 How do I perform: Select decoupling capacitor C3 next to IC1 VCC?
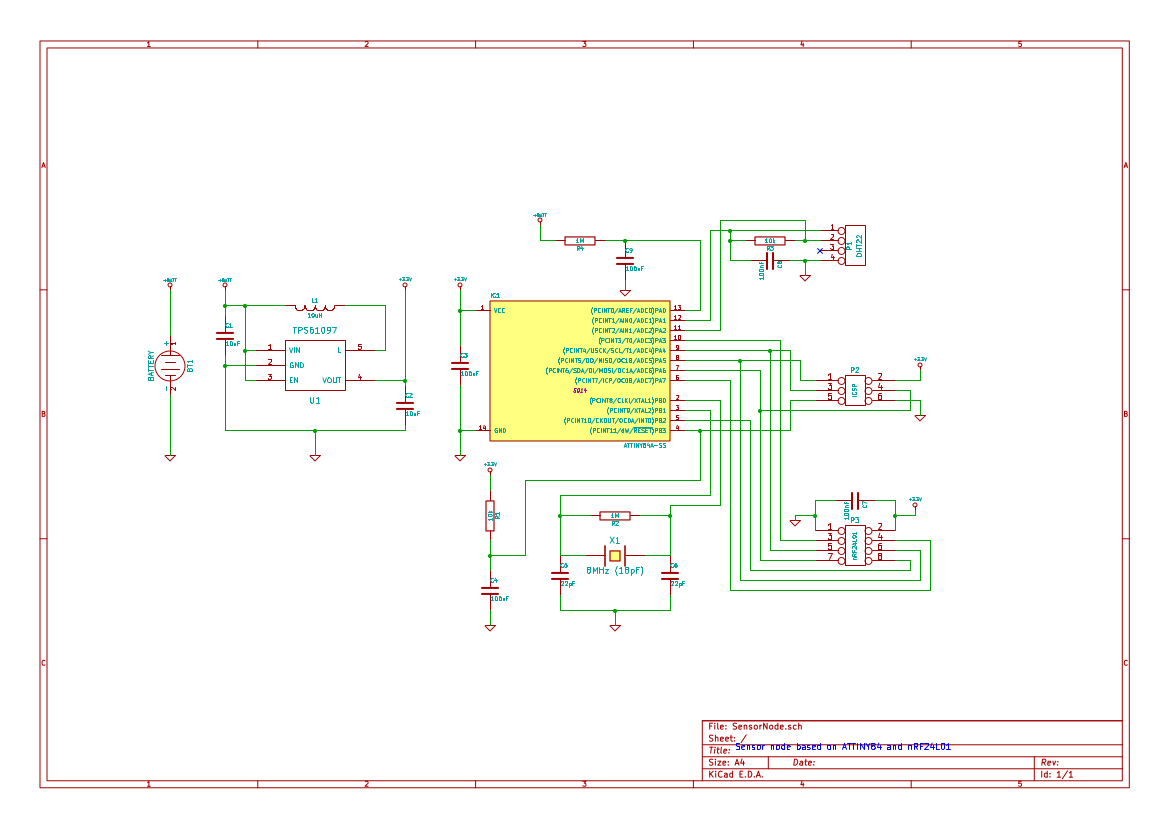[460, 365]
